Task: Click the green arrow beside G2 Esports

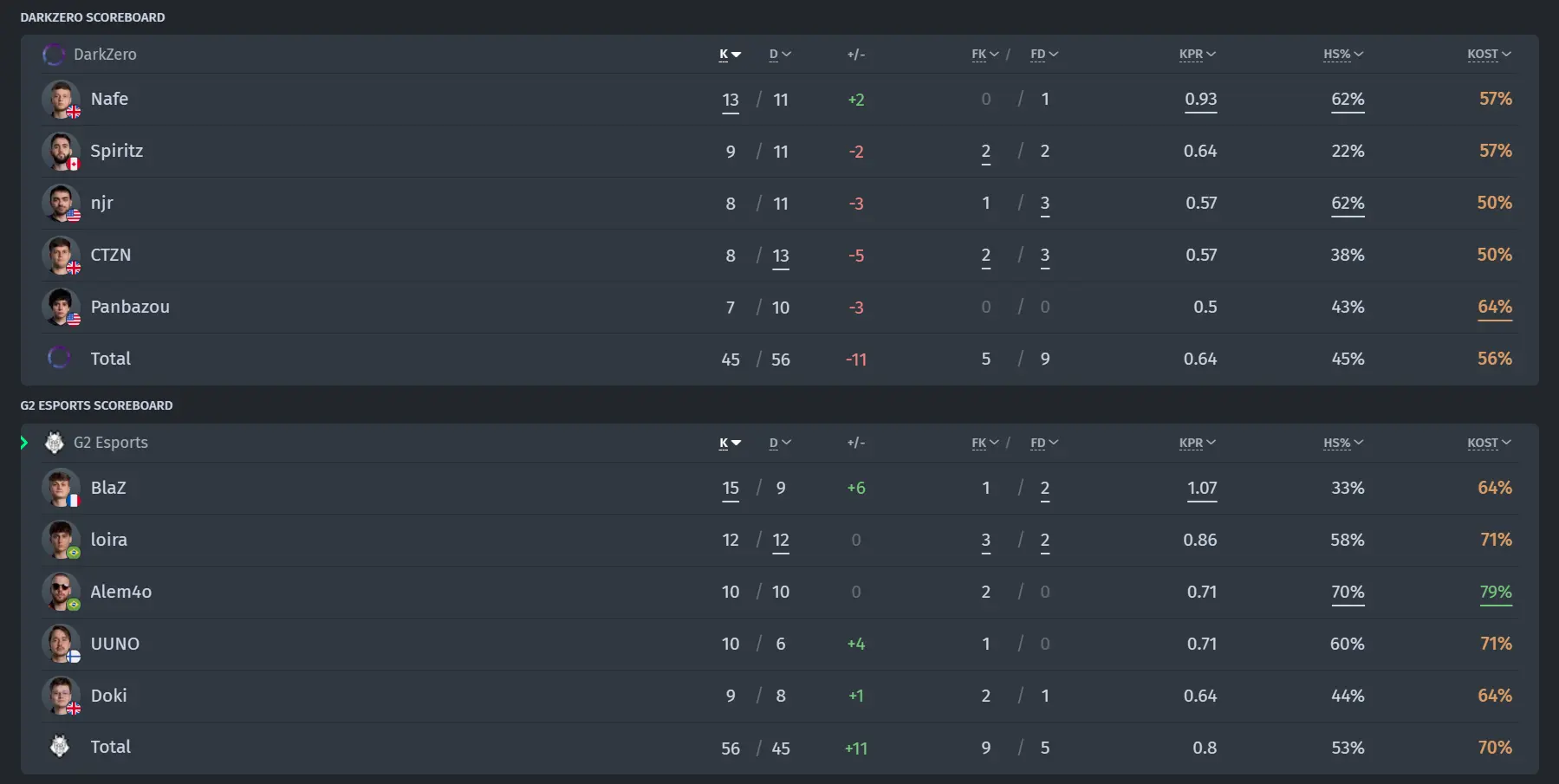Action: pos(24,443)
